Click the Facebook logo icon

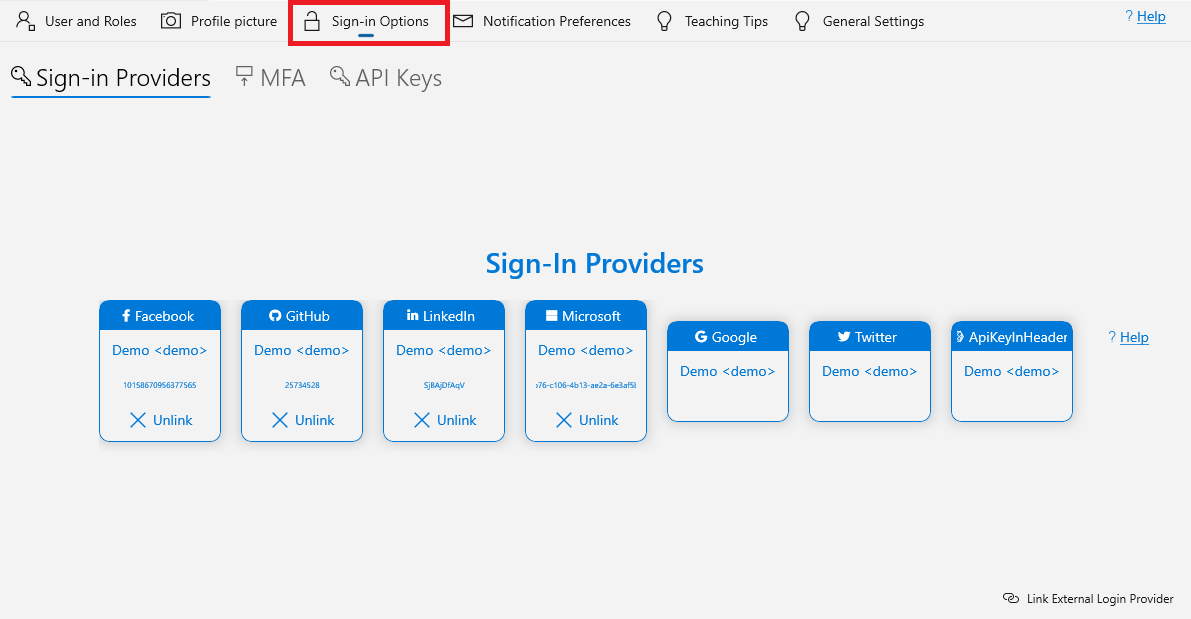(126, 315)
